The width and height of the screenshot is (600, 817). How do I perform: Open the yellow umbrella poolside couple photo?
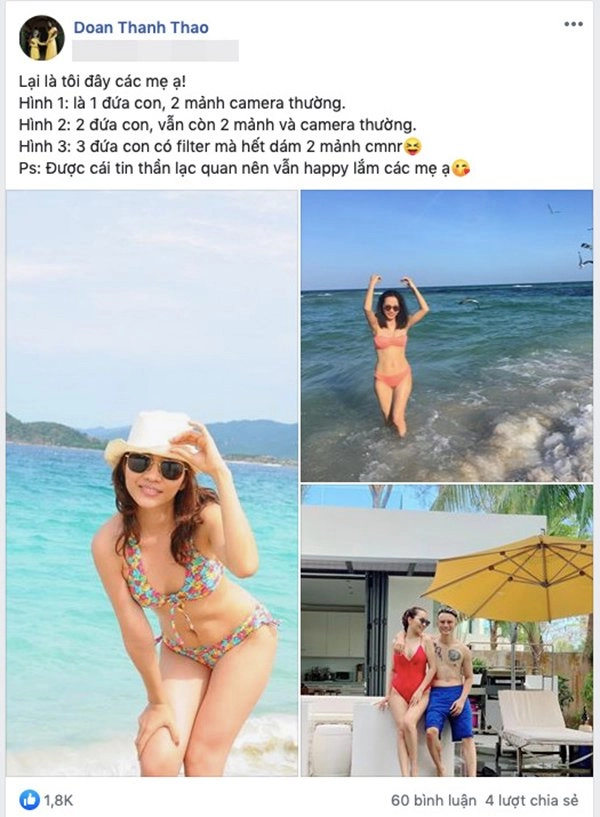coord(447,630)
